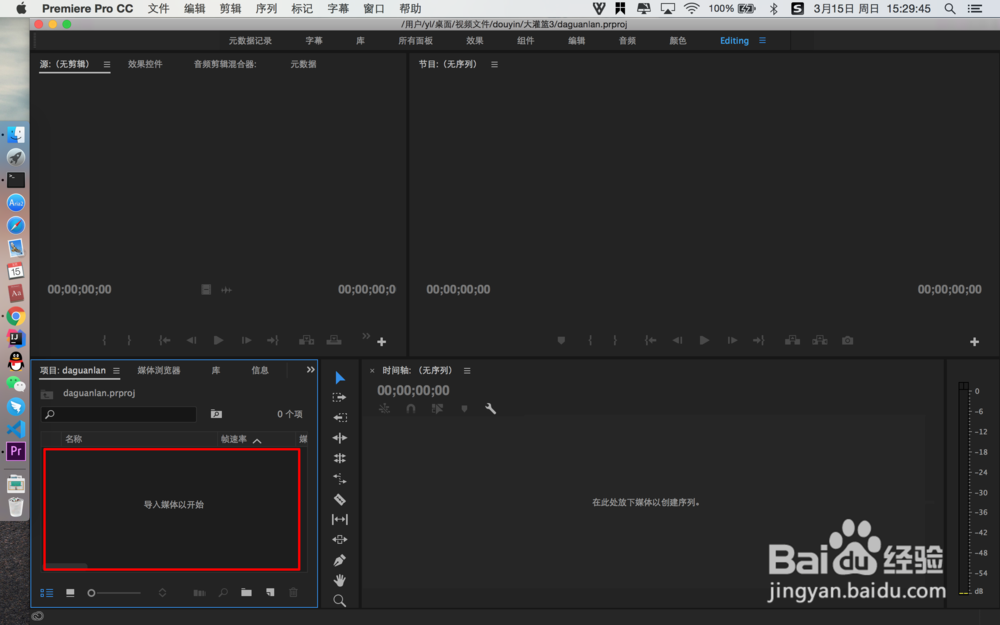Play in program monitor
Image resolution: width=1000 pixels, height=625 pixels.
(704, 341)
